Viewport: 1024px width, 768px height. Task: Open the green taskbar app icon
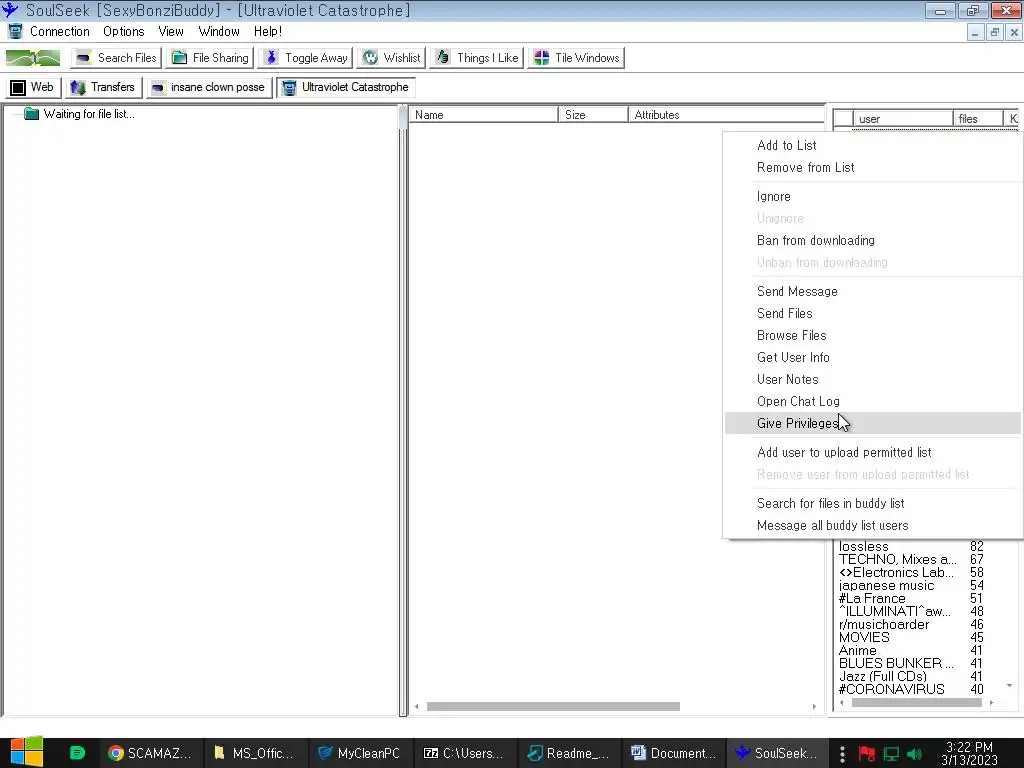point(77,753)
